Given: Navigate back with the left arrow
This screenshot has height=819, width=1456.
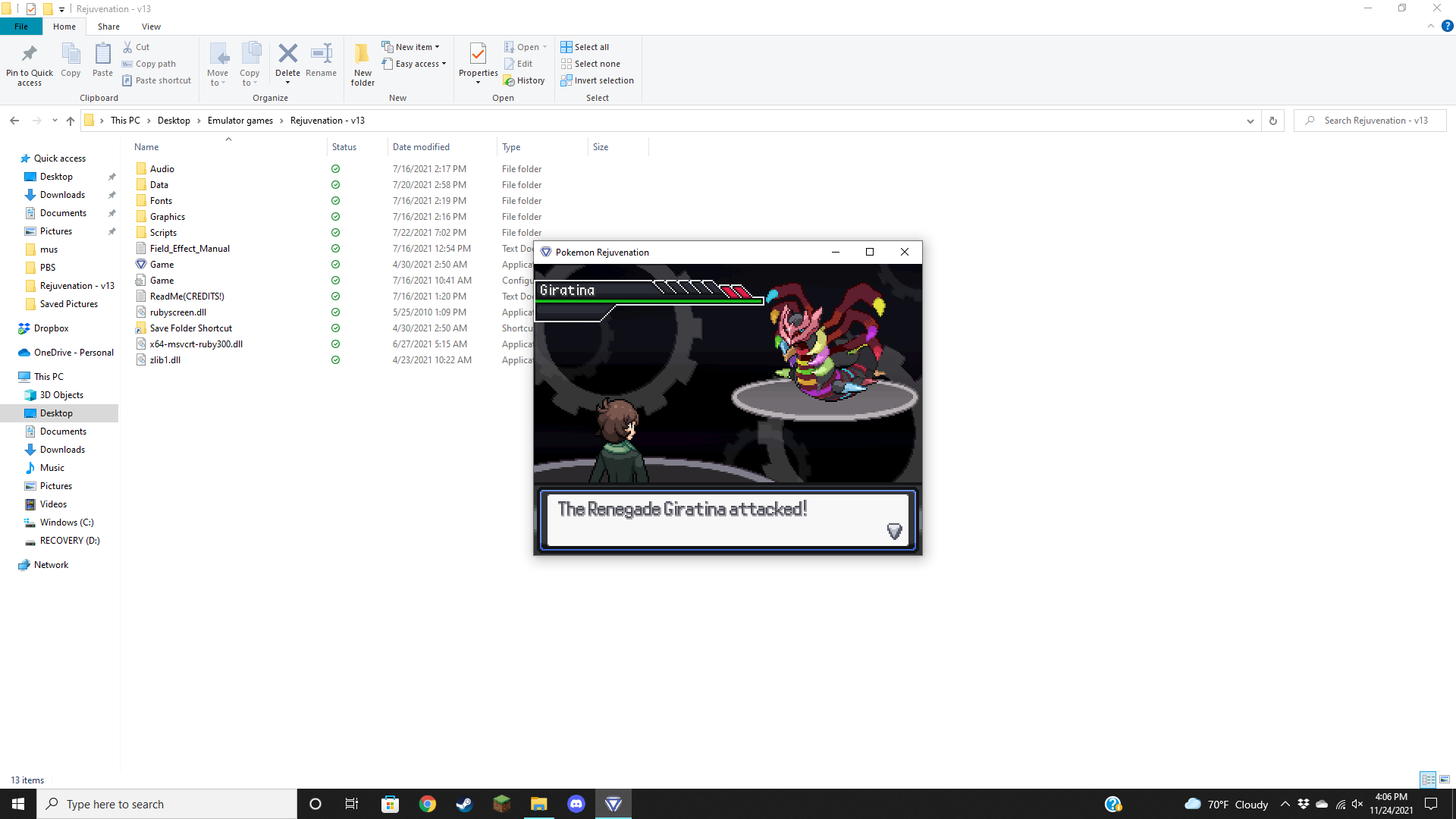Looking at the screenshot, I should [14, 121].
